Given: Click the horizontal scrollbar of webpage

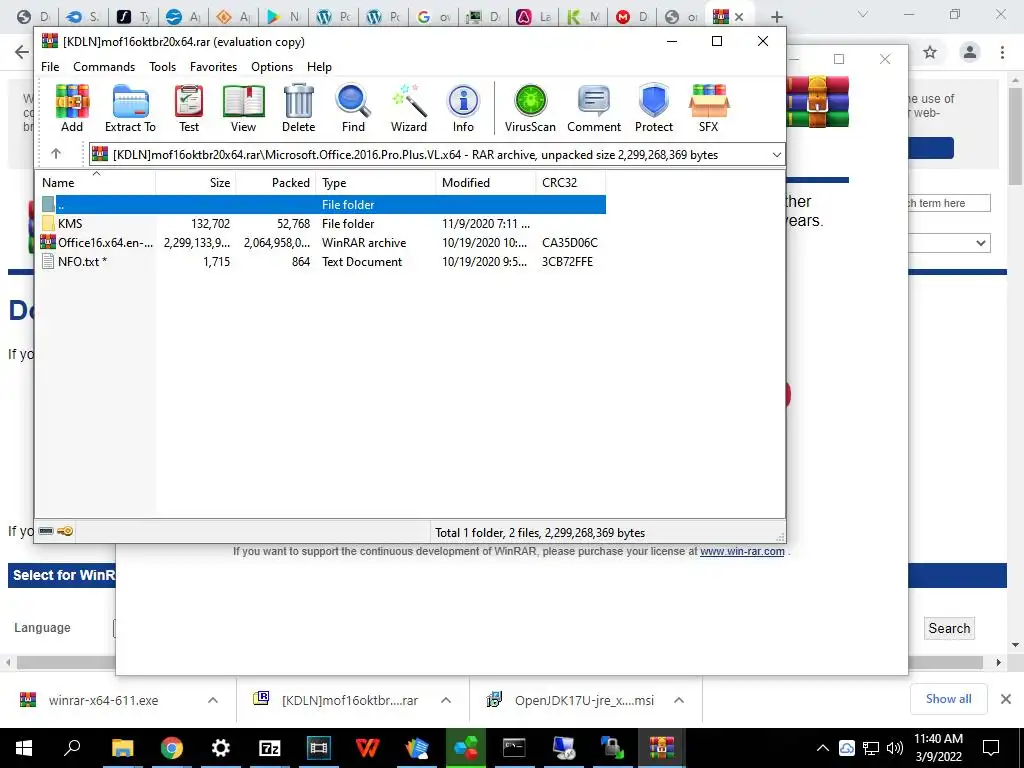Looking at the screenshot, I should [x=502, y=662].
